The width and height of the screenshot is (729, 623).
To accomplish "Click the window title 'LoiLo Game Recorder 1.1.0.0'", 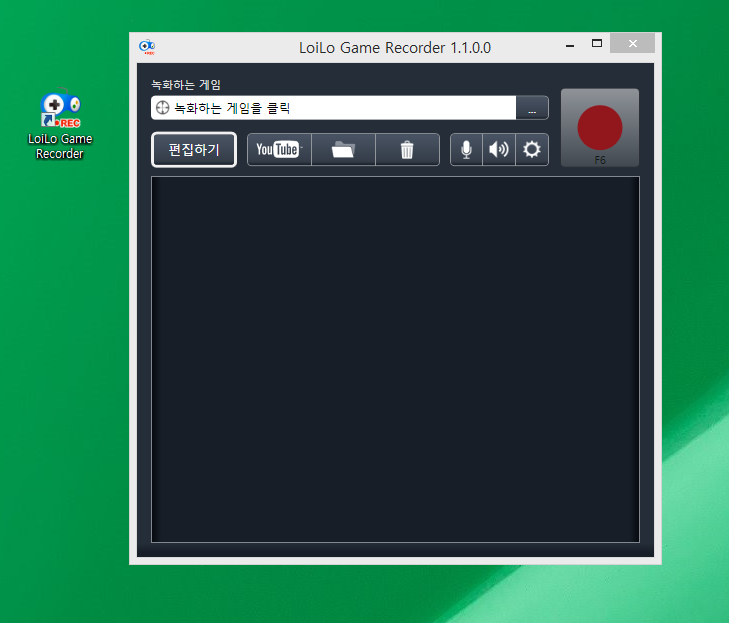I will (x=395, y=48).
